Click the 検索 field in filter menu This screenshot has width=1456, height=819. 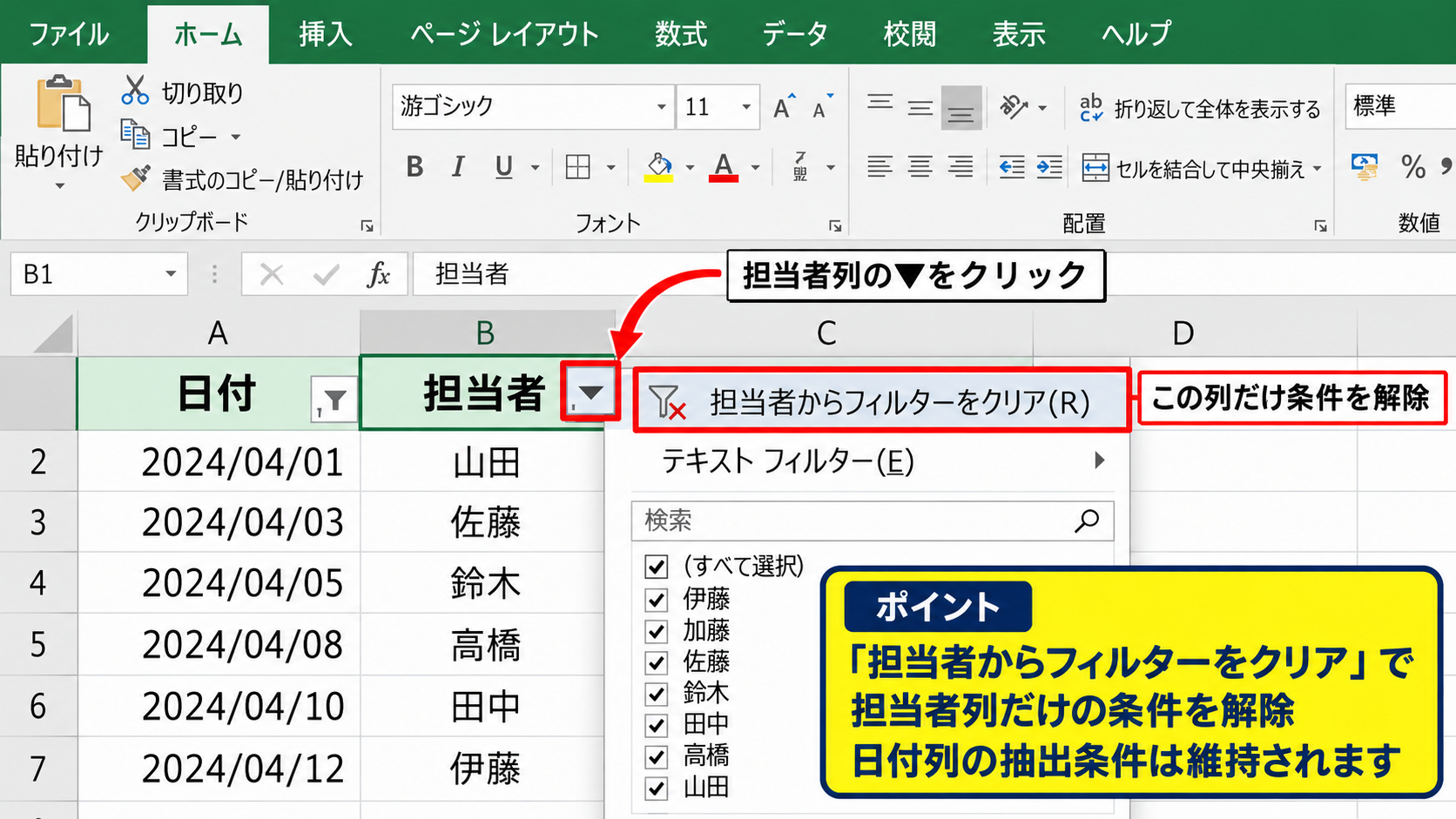(x=873, y=520)
